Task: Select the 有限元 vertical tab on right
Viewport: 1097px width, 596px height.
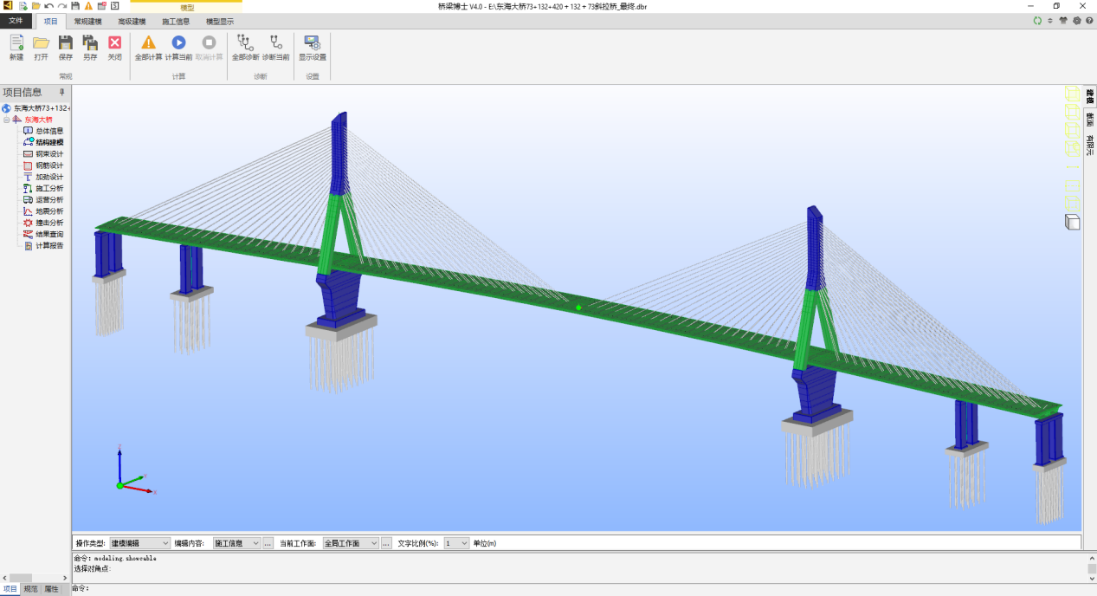Action: pos(1090,145)
